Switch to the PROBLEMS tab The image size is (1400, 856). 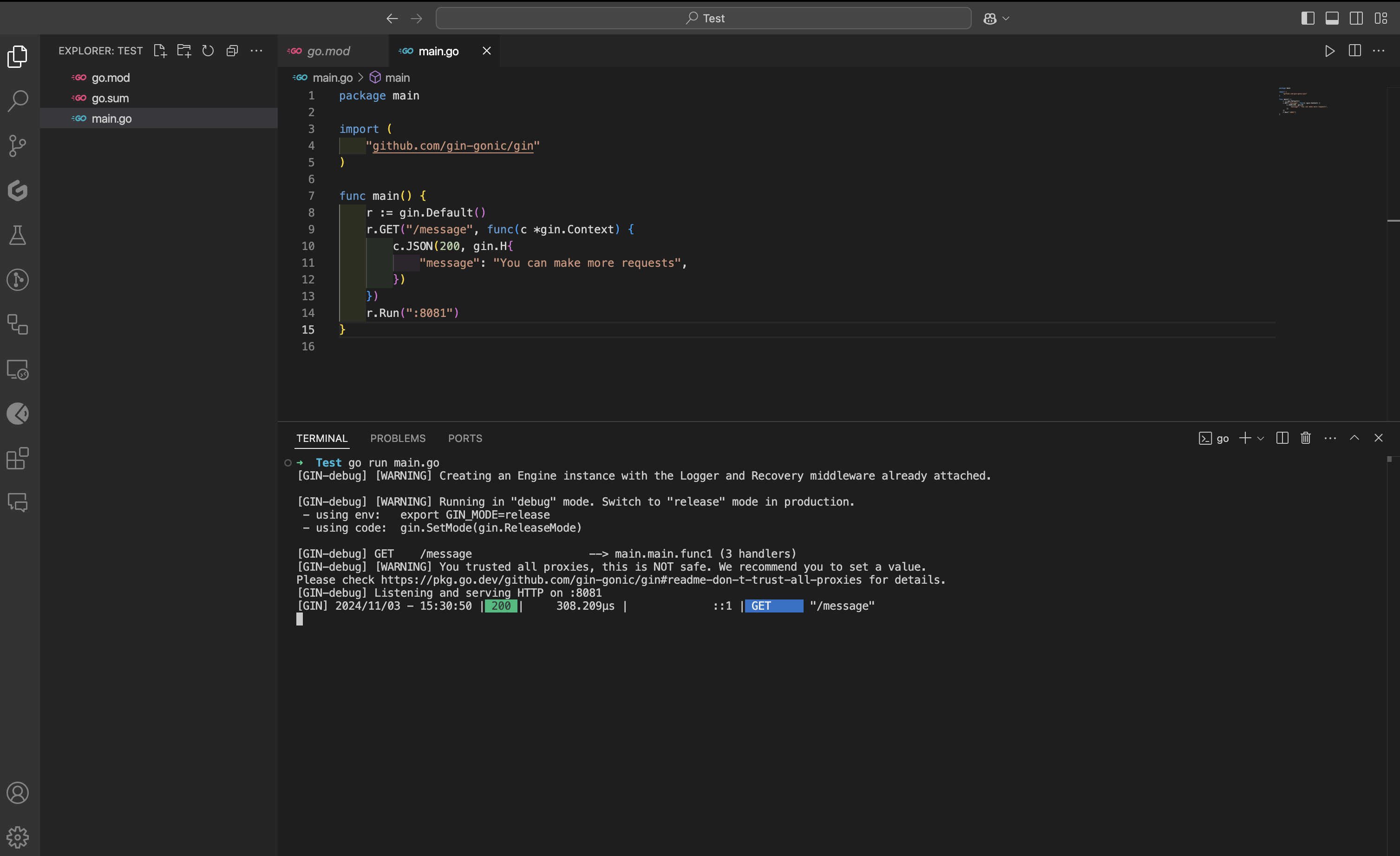(x=398, y=438)
